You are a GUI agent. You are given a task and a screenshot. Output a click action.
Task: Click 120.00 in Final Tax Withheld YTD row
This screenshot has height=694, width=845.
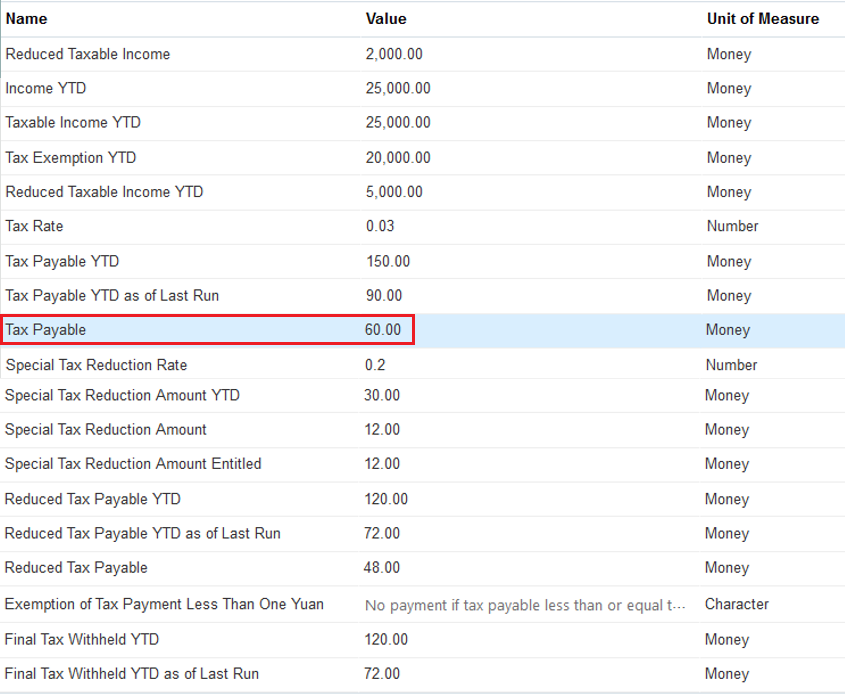pyautogui.click(x=386, y=640)
